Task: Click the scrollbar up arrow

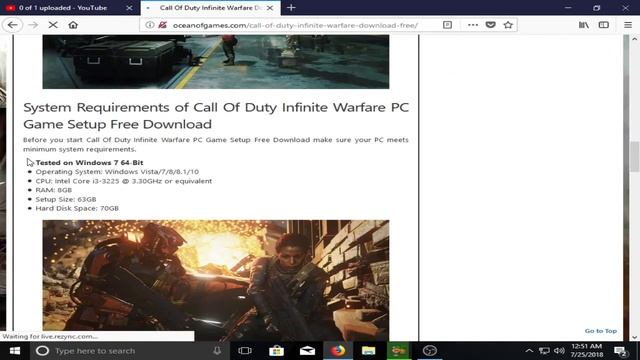Action: click(634, 39)
